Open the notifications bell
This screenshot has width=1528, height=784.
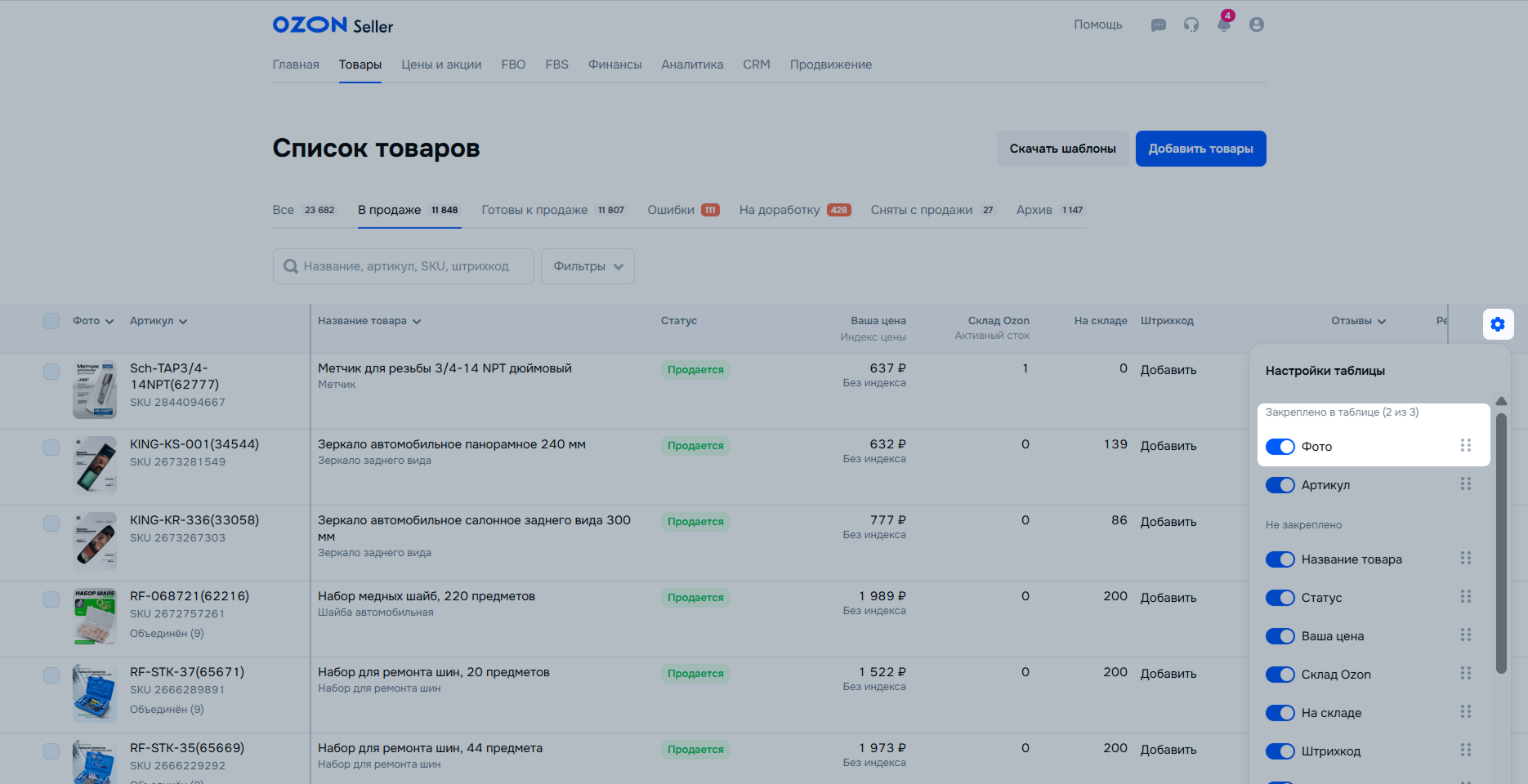click(x=1223, y=24)
